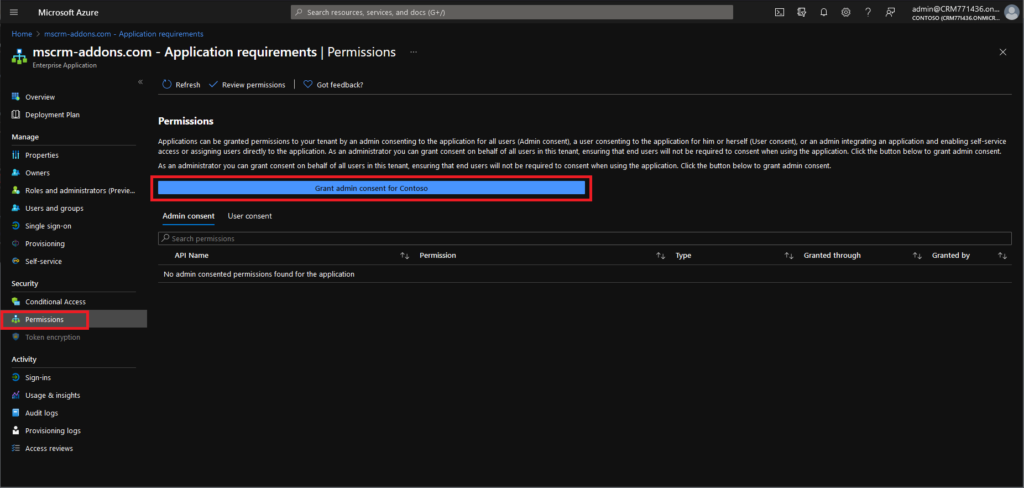Switch to the Admin consent tab
Viewport: 1024px width, 488px height.
[x=188, y=216]
